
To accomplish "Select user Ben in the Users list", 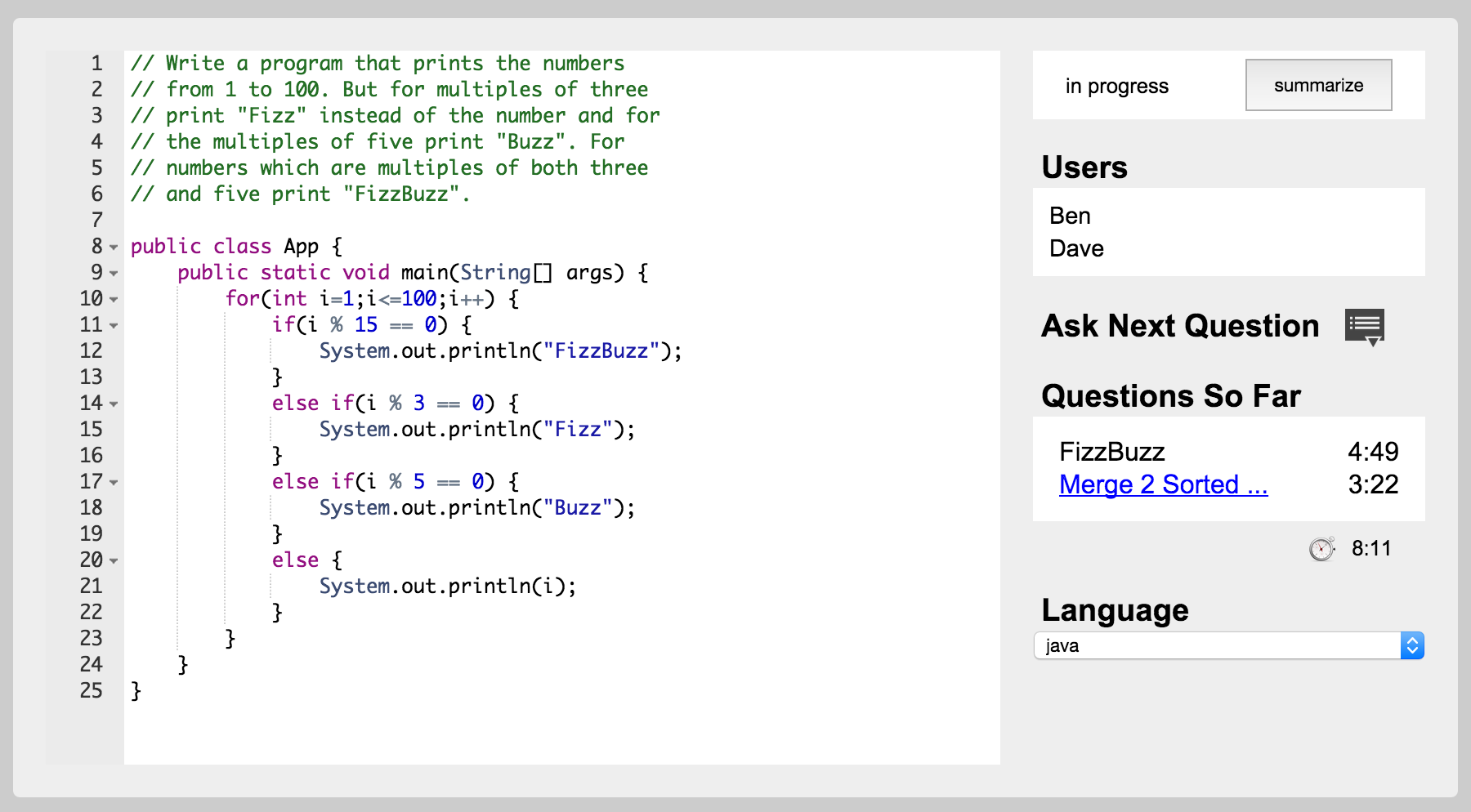I will click(1070, 216).
